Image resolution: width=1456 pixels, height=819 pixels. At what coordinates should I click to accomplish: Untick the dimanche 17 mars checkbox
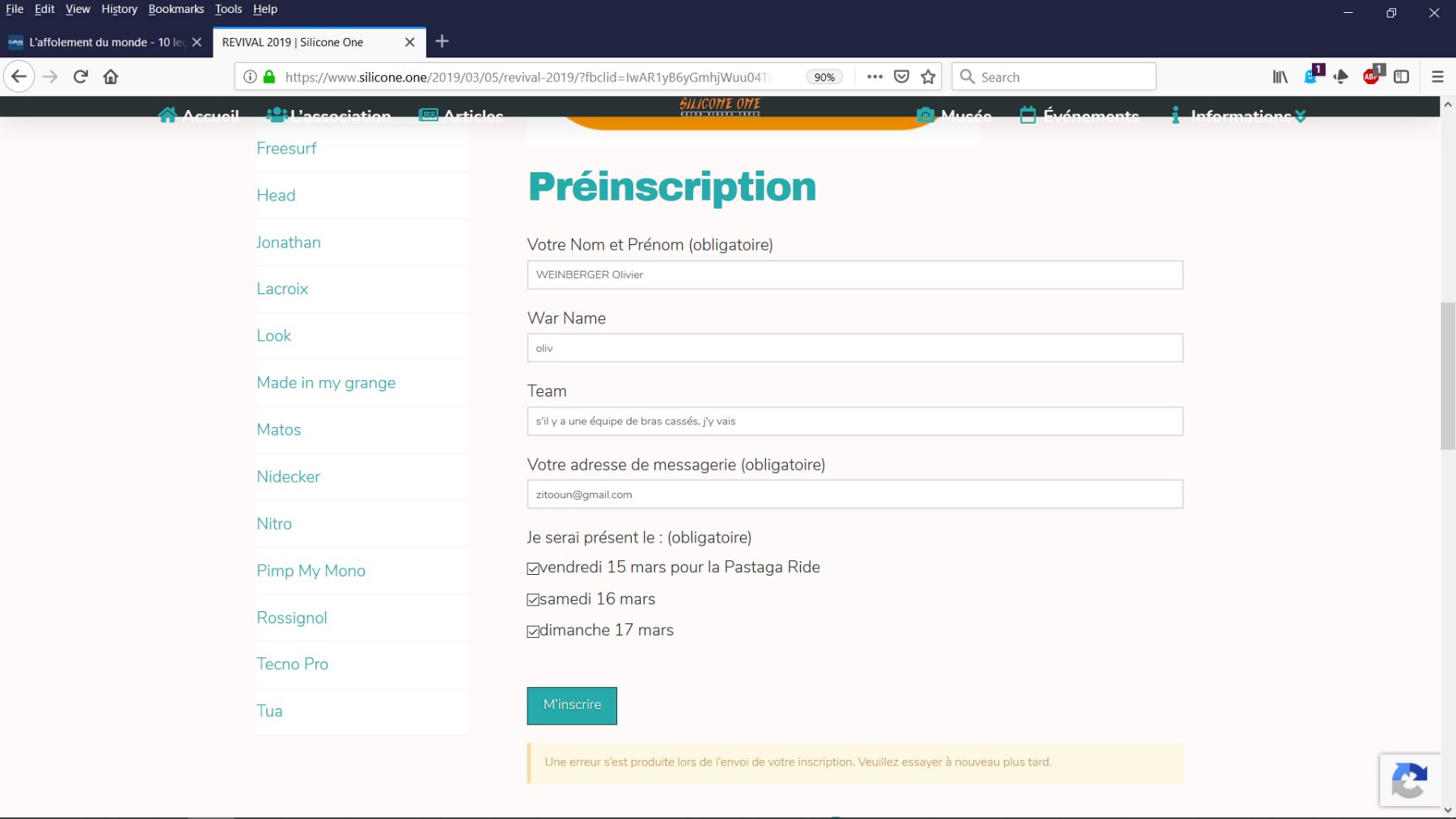pyautogui.click(x=533, y=631)
